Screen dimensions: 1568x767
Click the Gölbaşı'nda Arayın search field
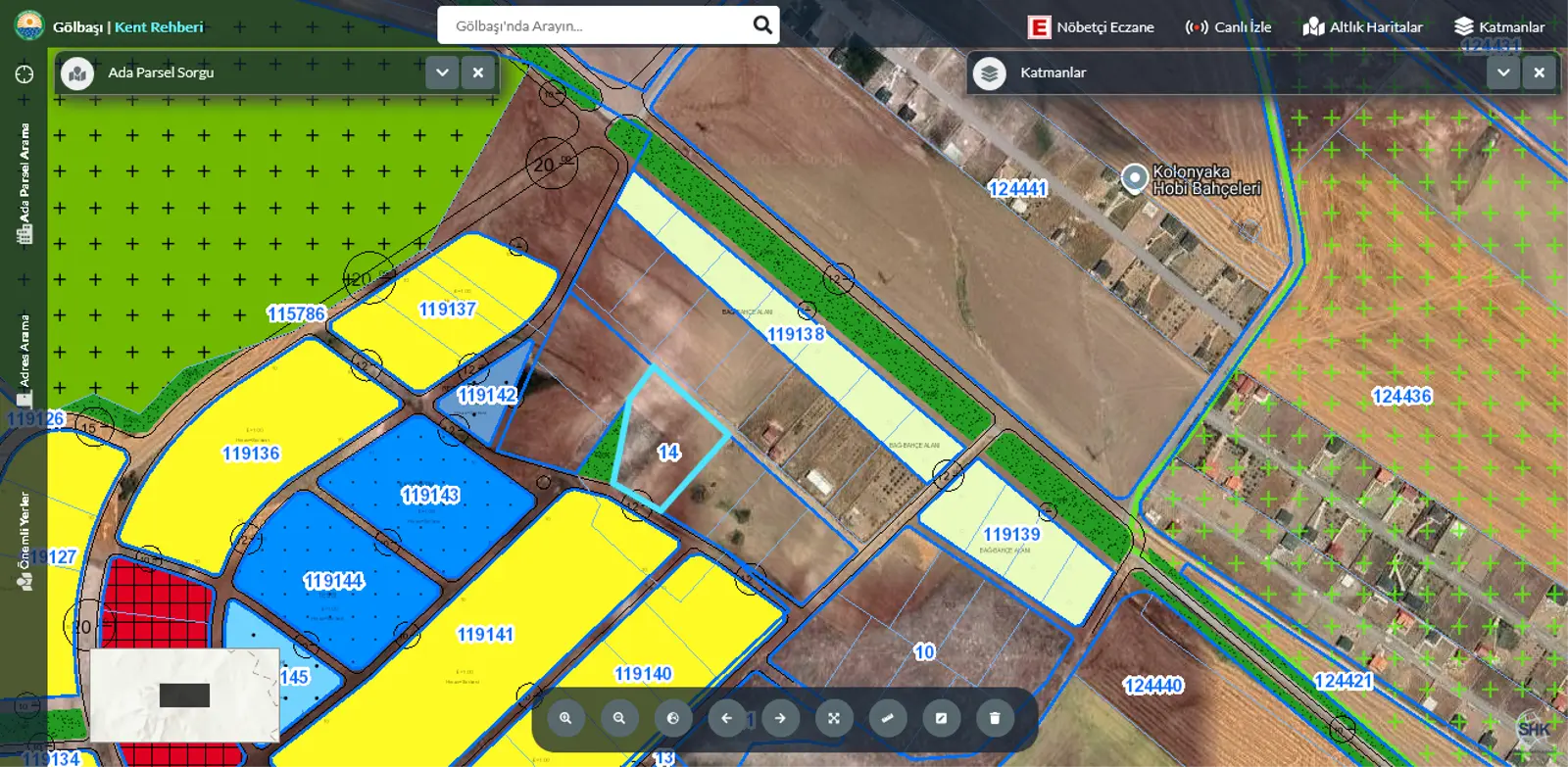coord(598,25)
